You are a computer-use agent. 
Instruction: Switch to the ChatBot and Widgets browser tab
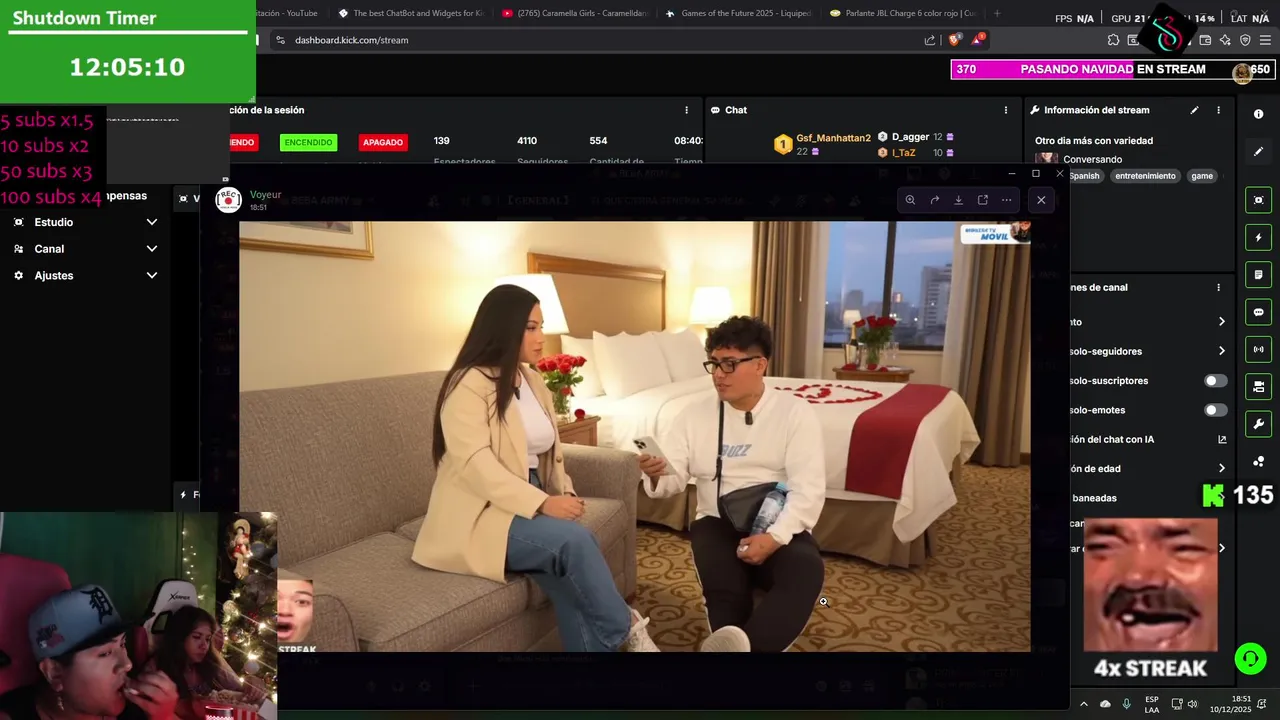pyautogui.click(x=410, y=13)
